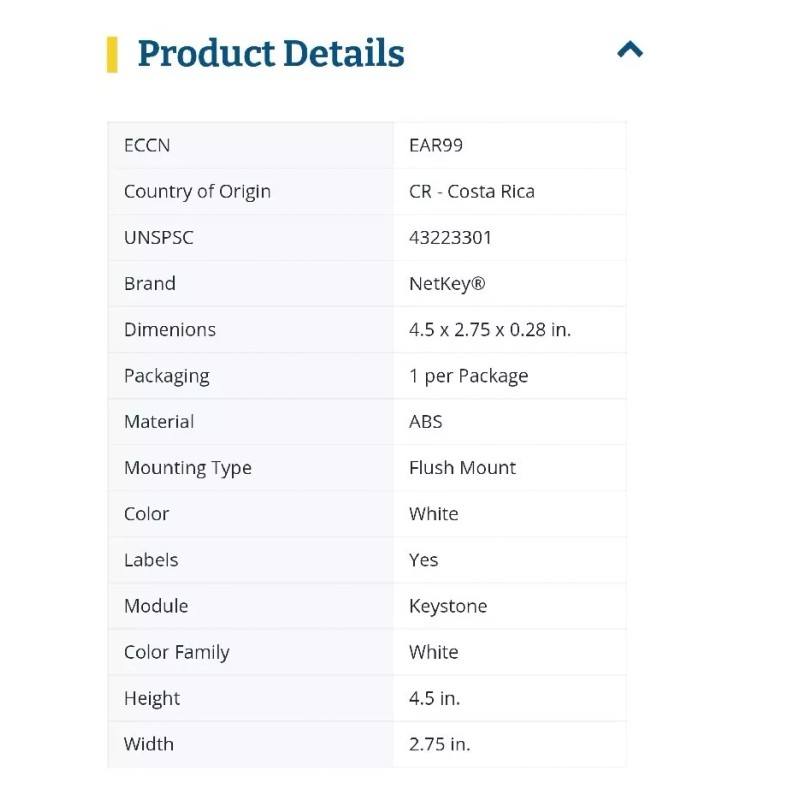Click the Yes value for Labels
Screen dimensions: 800x800
pyautogui.click(x=424, y=559)
